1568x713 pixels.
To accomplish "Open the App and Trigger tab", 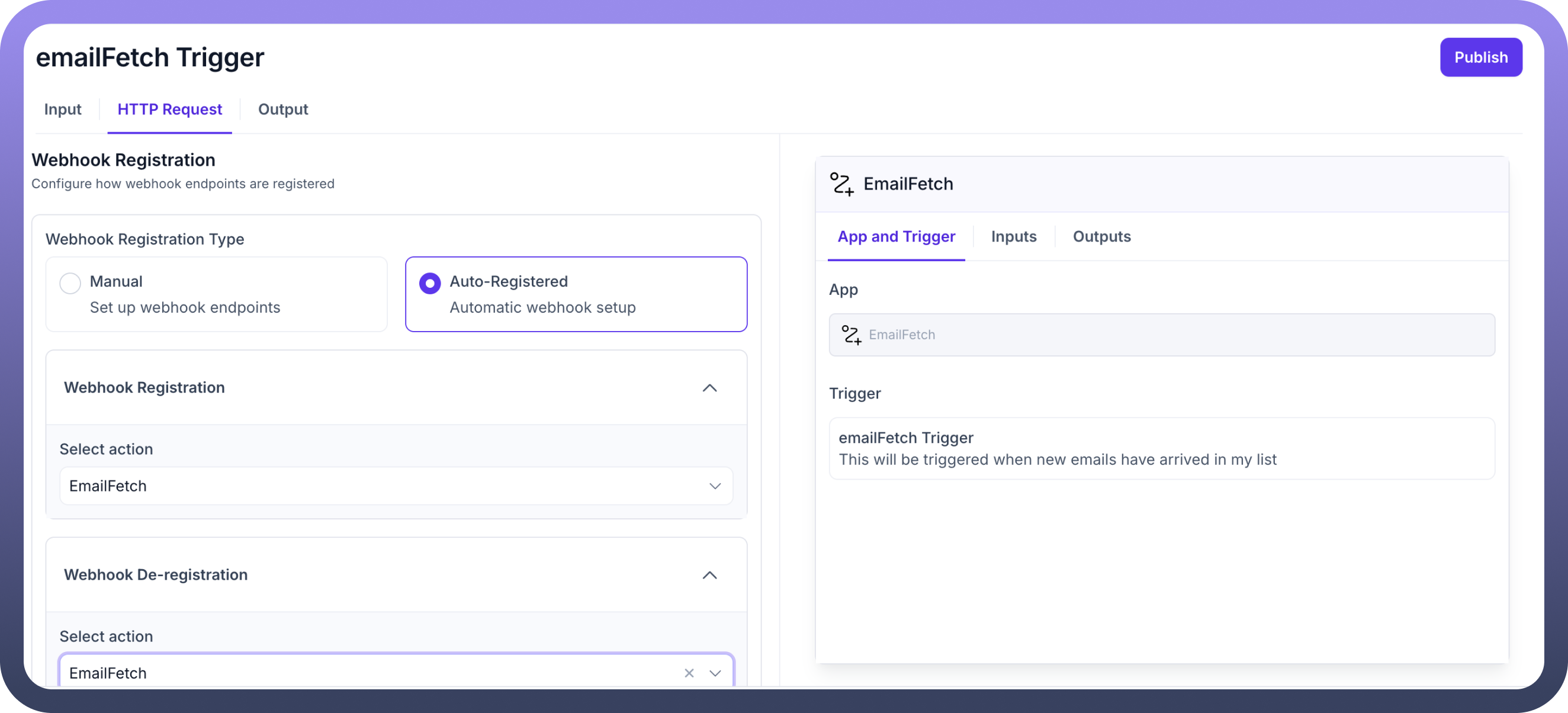I will tap(896, 237).
